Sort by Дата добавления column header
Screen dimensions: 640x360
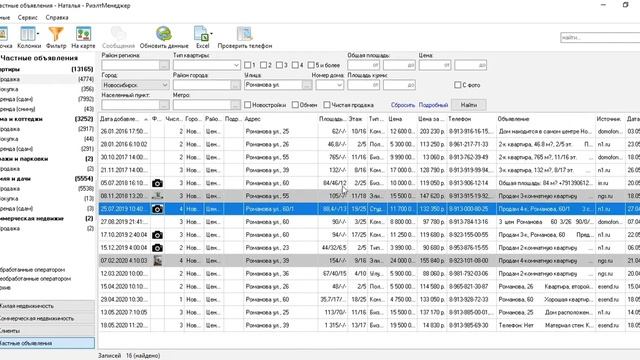(124, 119)
